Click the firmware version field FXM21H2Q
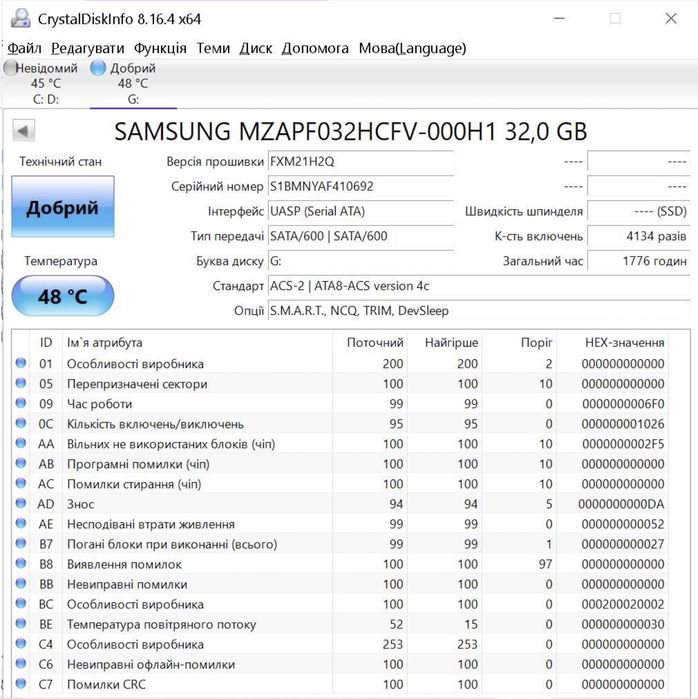The width and height of the screenshot is (698, 699). pos(361,161)
